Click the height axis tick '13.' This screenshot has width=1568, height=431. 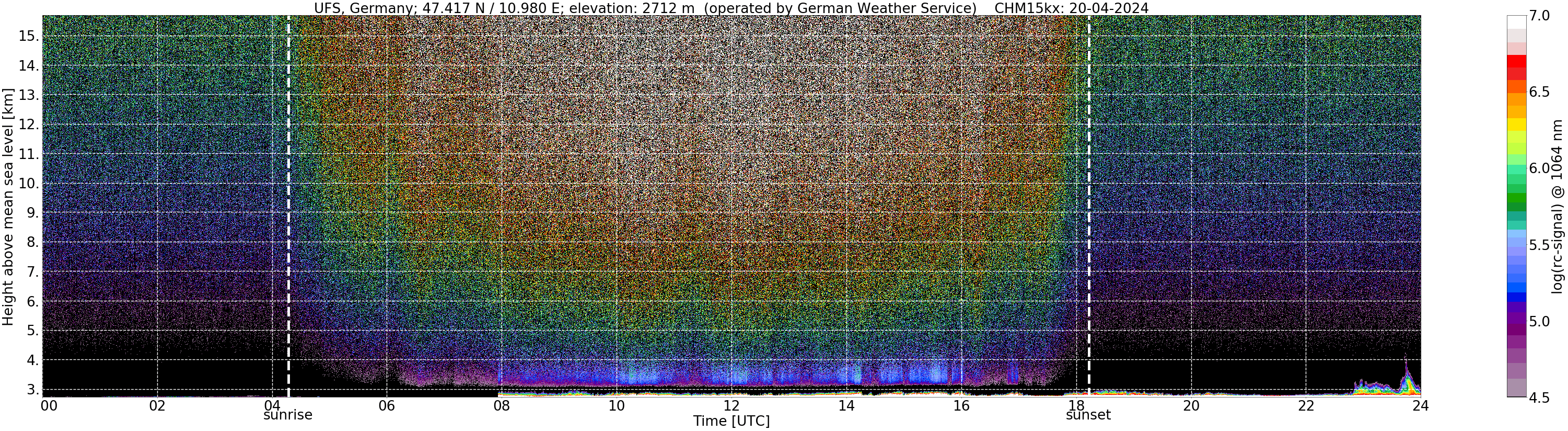[29, 95]
